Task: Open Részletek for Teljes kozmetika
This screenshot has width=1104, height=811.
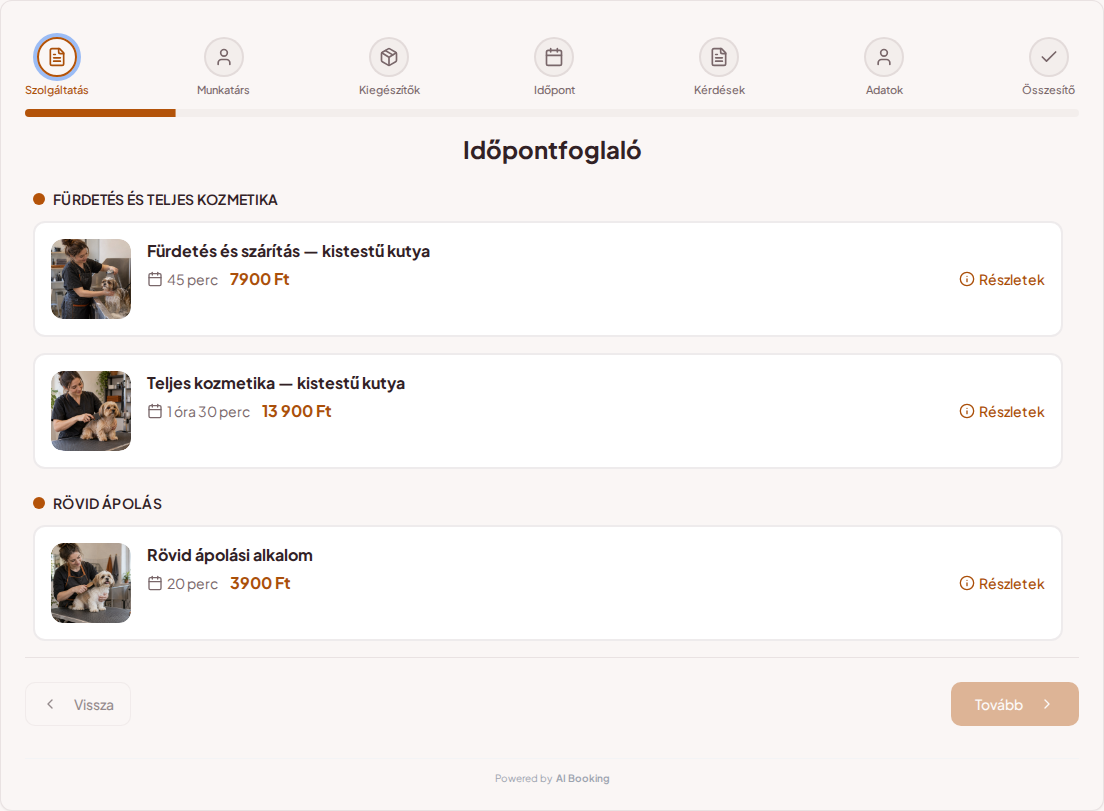Action: (x=1002, y=411)
